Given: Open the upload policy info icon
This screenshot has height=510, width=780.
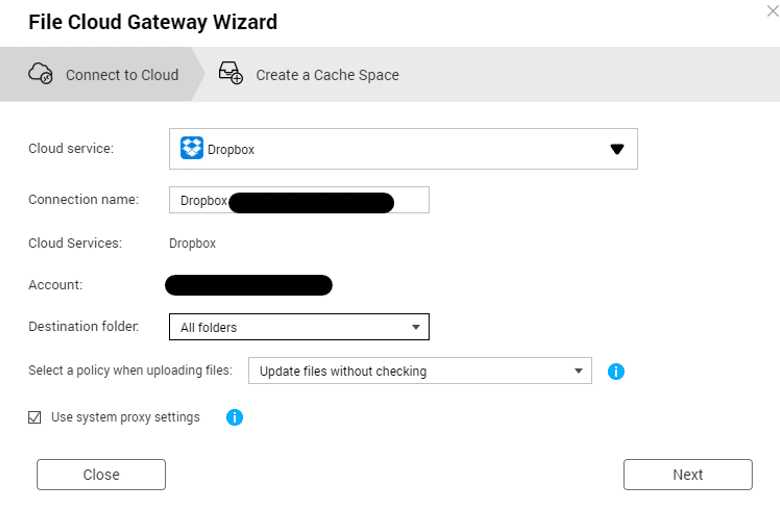Looking at the screenshot, I should coord(616,371).
